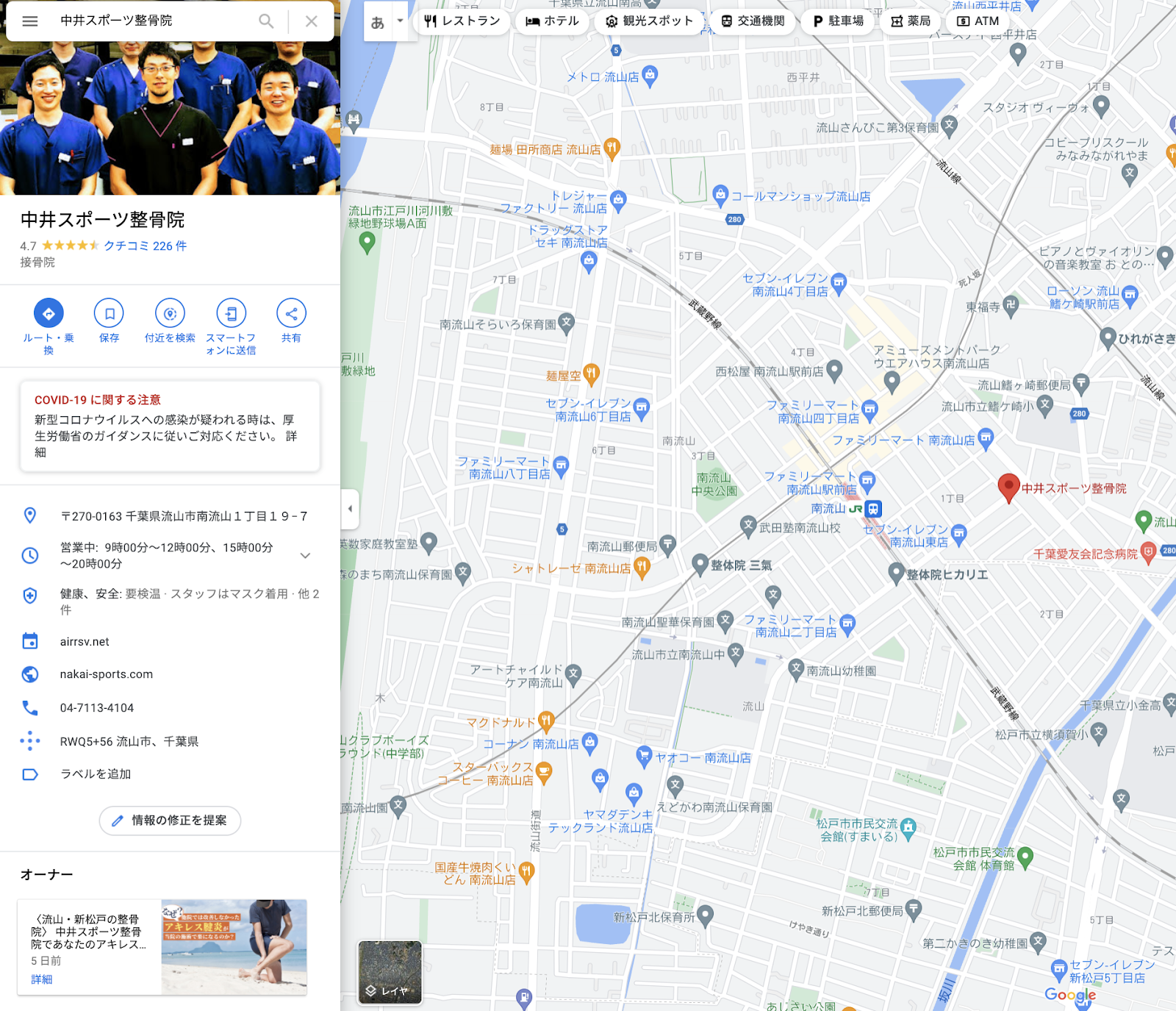Click the 南流山中央公園 park label

[714, 485]
